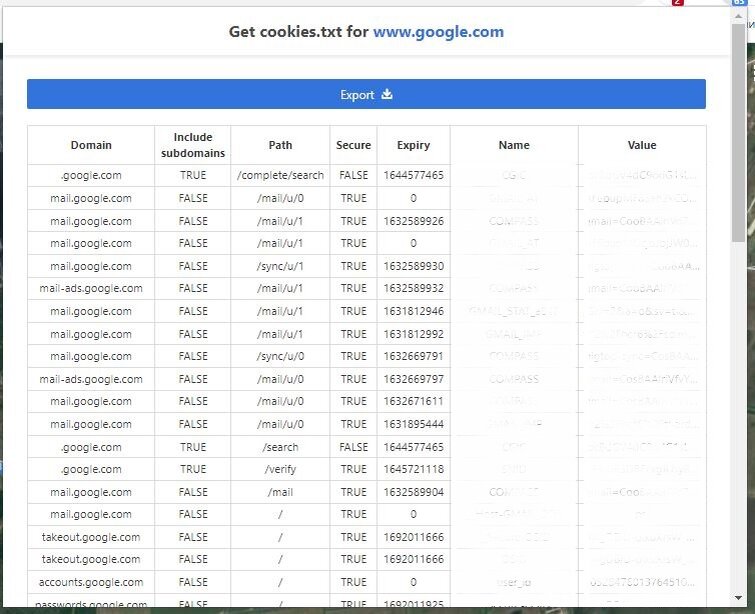
Task: Click expiry value 1632671611
Action: [x=413, y=401]
